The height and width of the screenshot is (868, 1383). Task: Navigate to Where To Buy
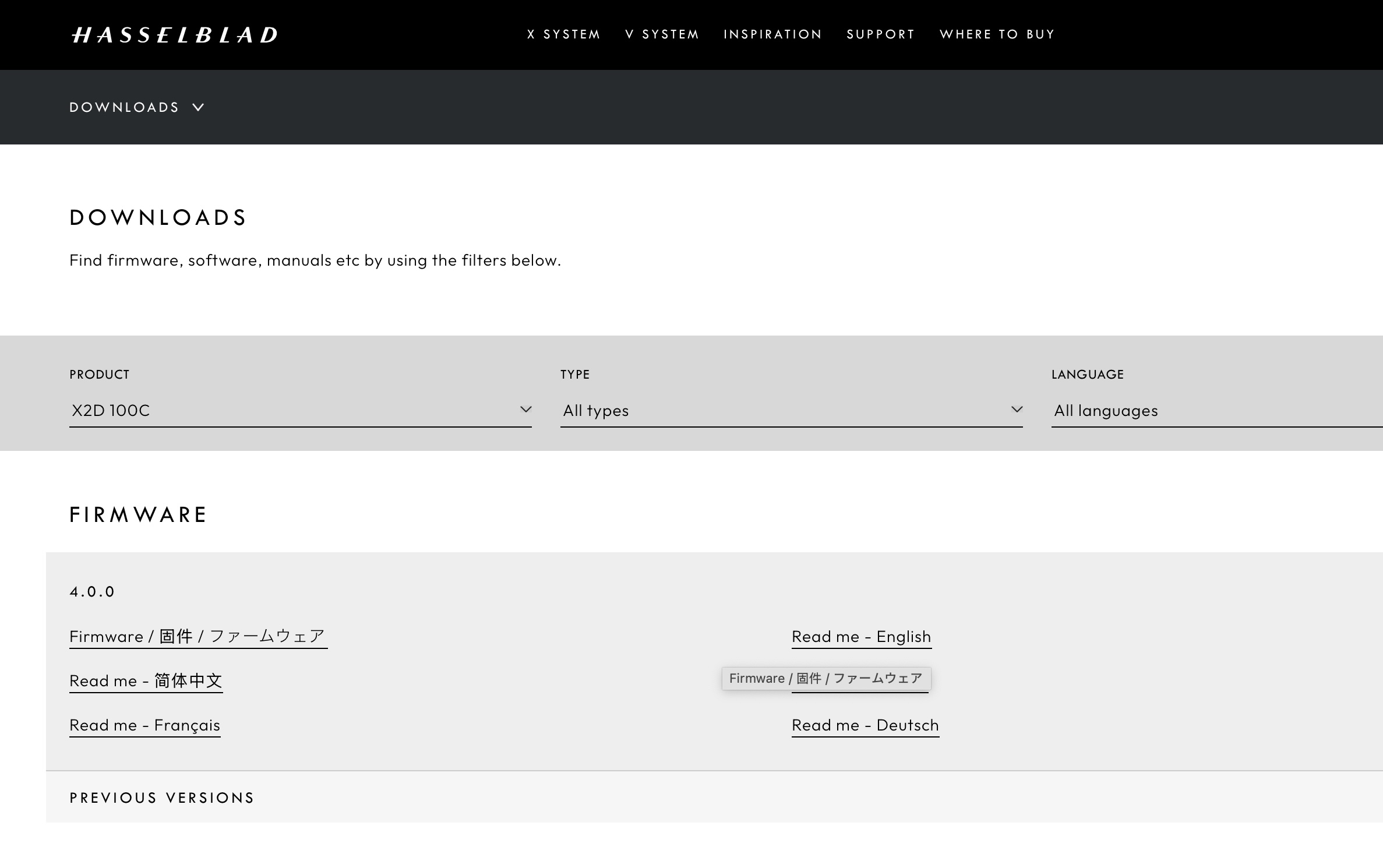tap(997, 34)
